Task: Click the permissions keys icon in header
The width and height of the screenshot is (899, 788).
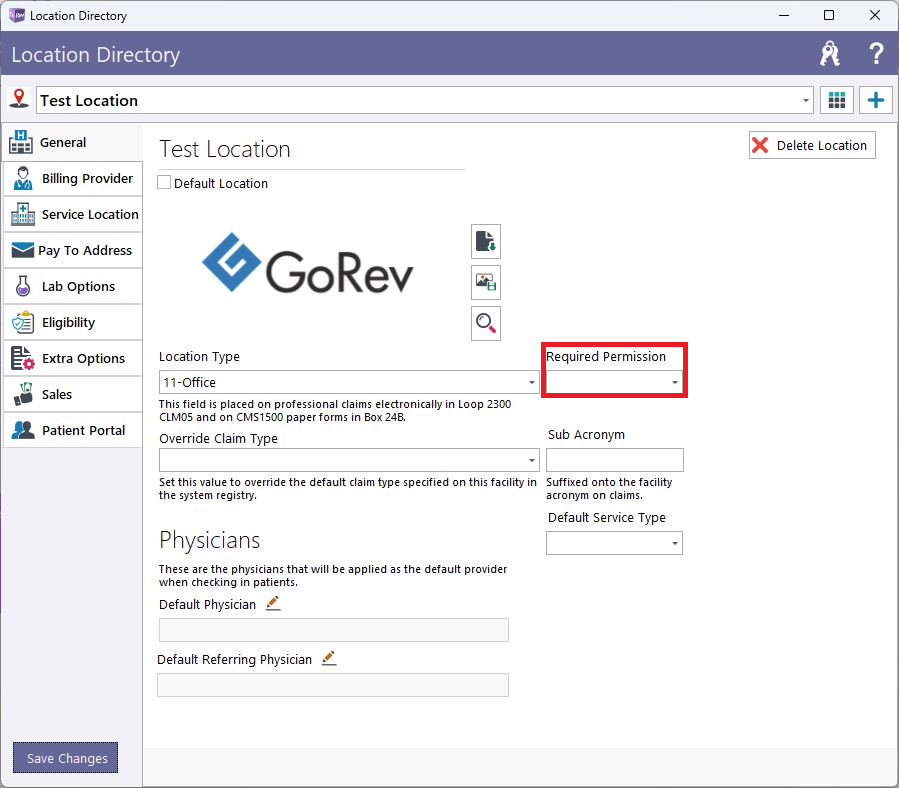Action: (830, 54)
